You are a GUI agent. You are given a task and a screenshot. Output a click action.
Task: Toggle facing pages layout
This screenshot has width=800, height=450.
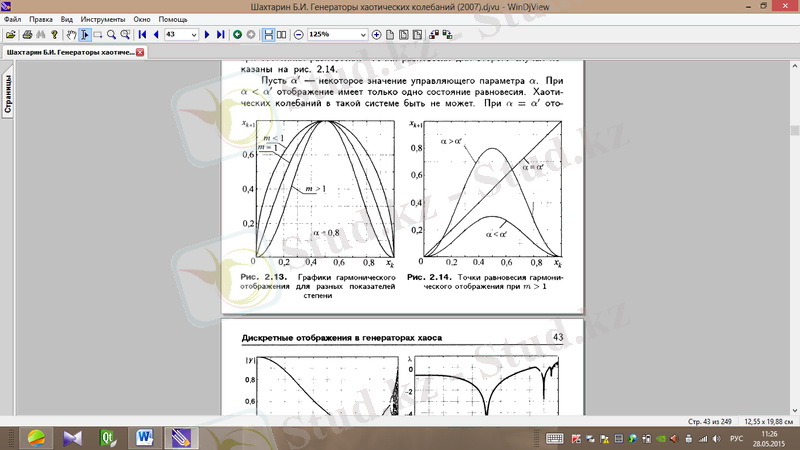click(x=282, y=35)
